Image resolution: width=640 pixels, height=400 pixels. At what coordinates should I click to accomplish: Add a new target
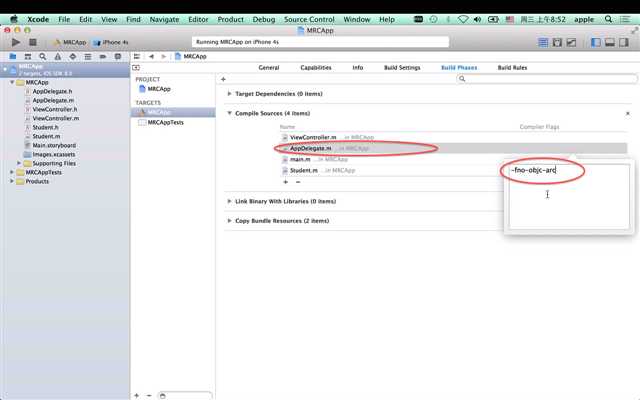pos(136,396)
